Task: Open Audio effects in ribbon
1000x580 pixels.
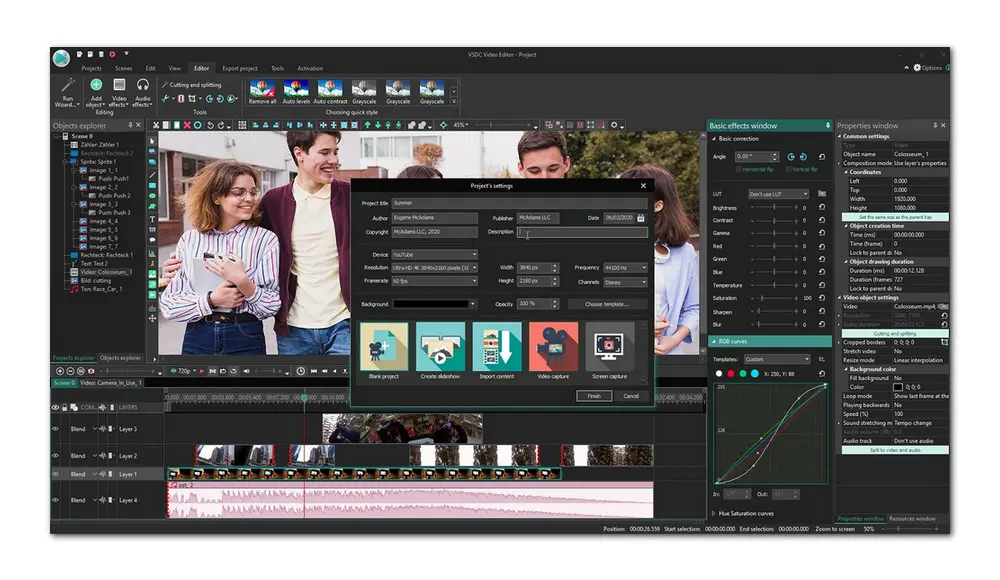Action: (142, 92)
